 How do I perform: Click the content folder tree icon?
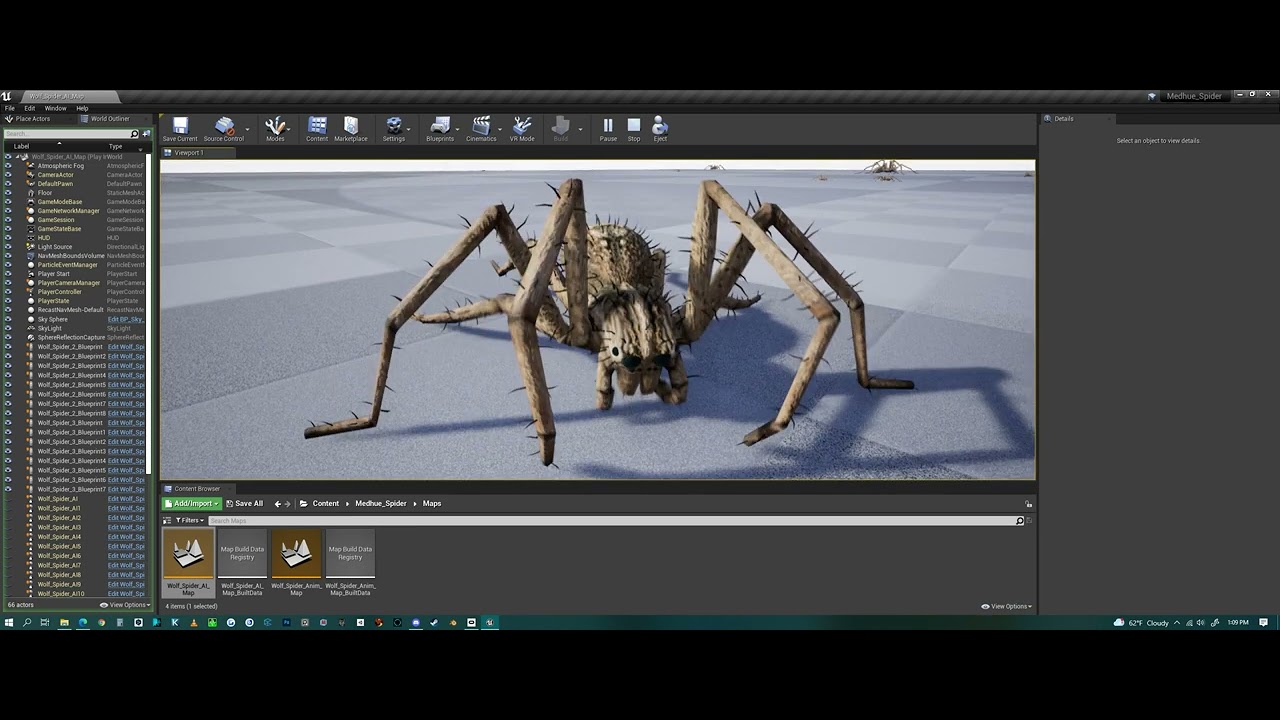tap(303, 504)
